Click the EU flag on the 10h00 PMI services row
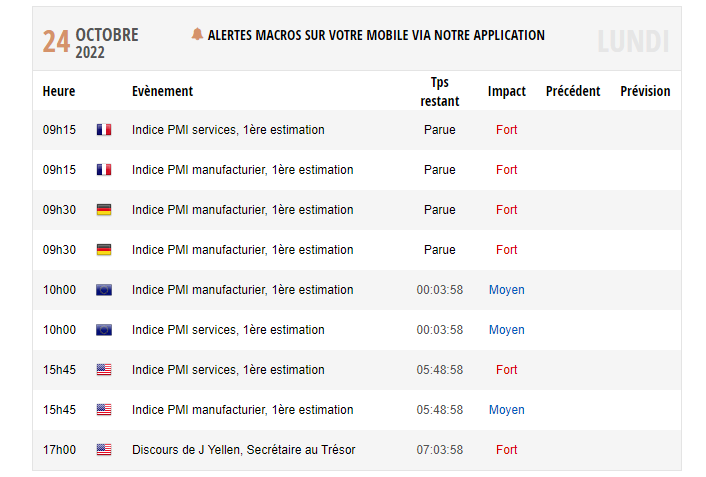706x477 pixels. click(x=104, y=330)
